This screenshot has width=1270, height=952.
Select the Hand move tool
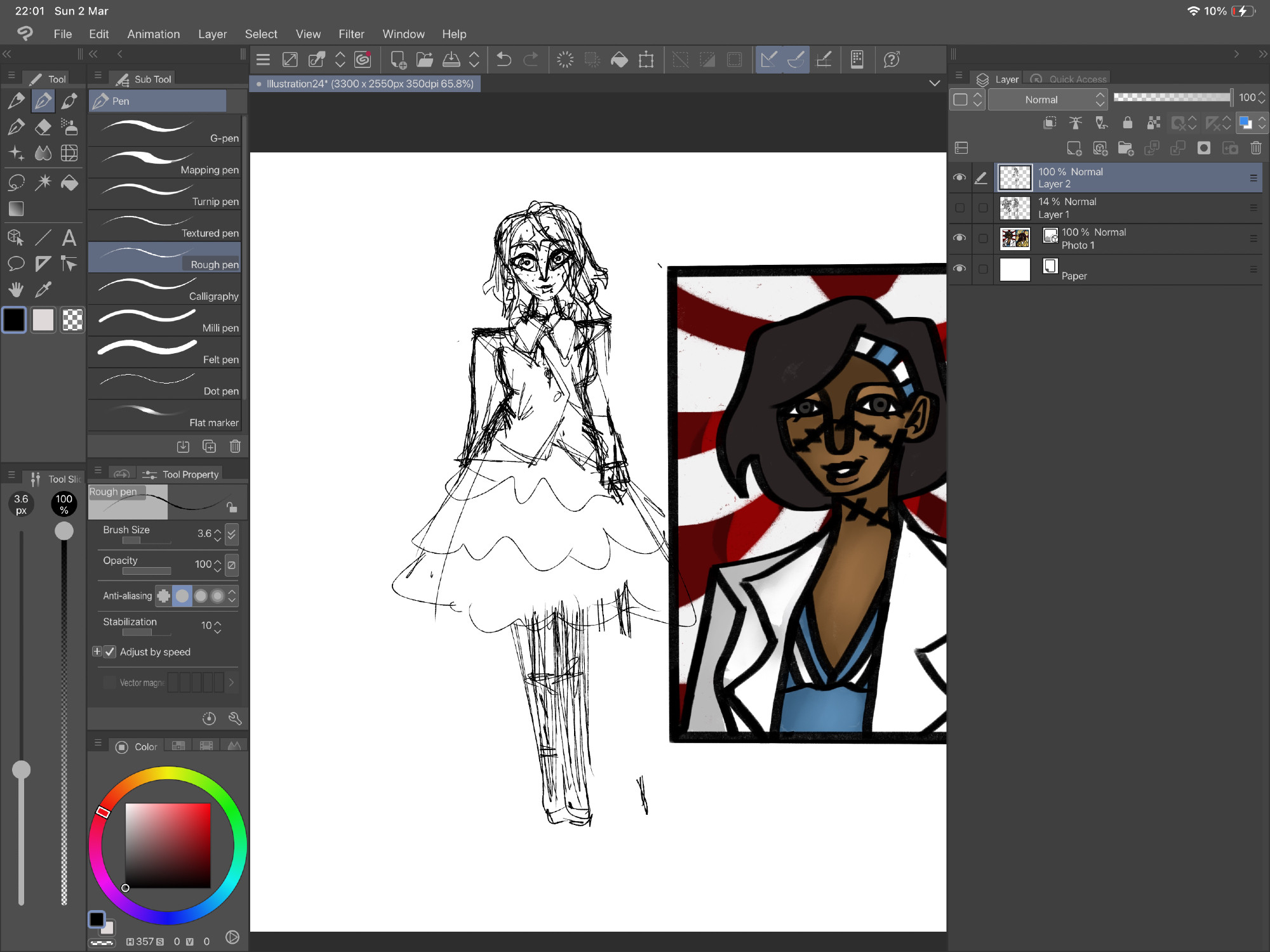(16, 290)
